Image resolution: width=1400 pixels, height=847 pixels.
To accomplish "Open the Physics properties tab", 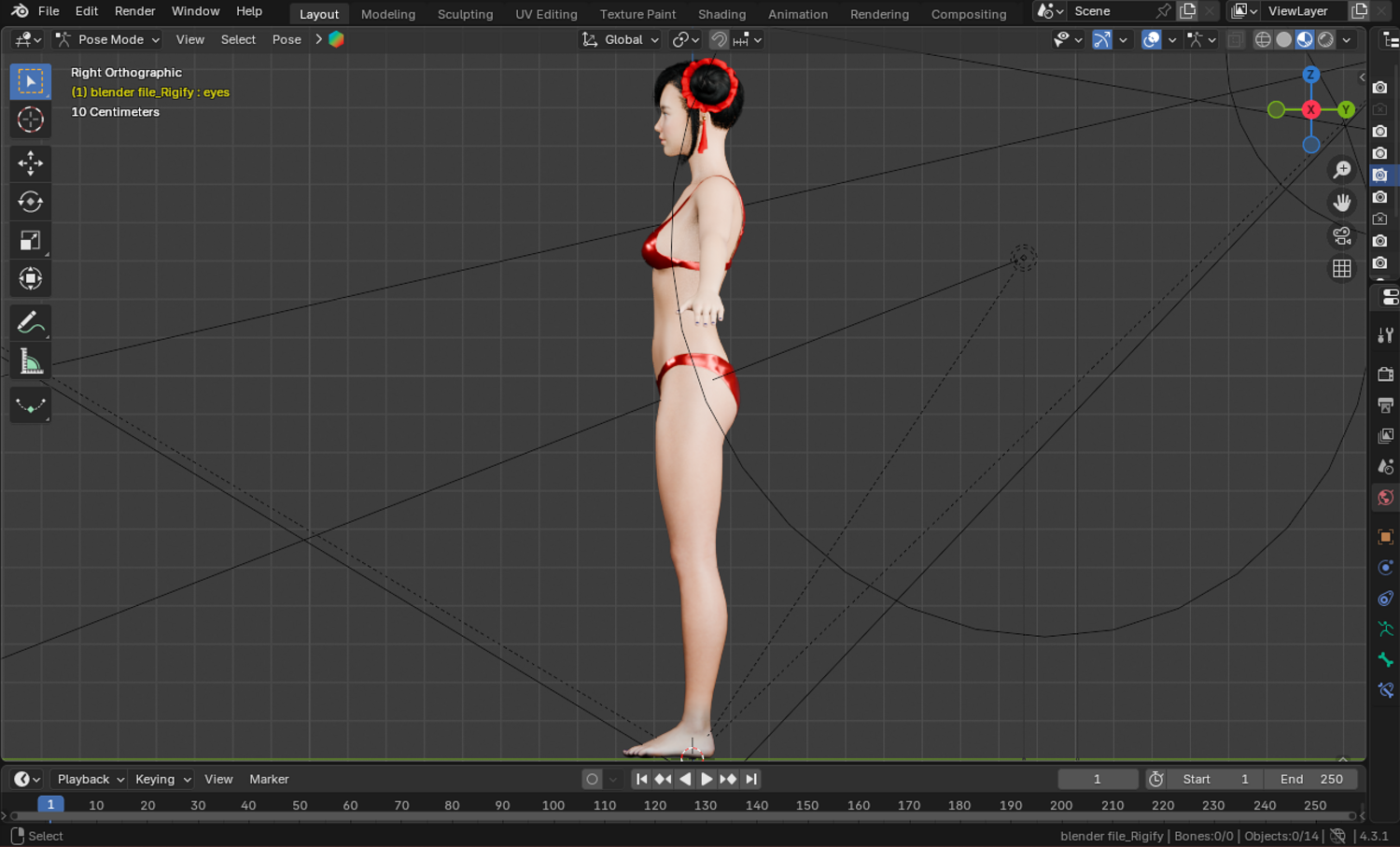I will [x=1385, y=568].
